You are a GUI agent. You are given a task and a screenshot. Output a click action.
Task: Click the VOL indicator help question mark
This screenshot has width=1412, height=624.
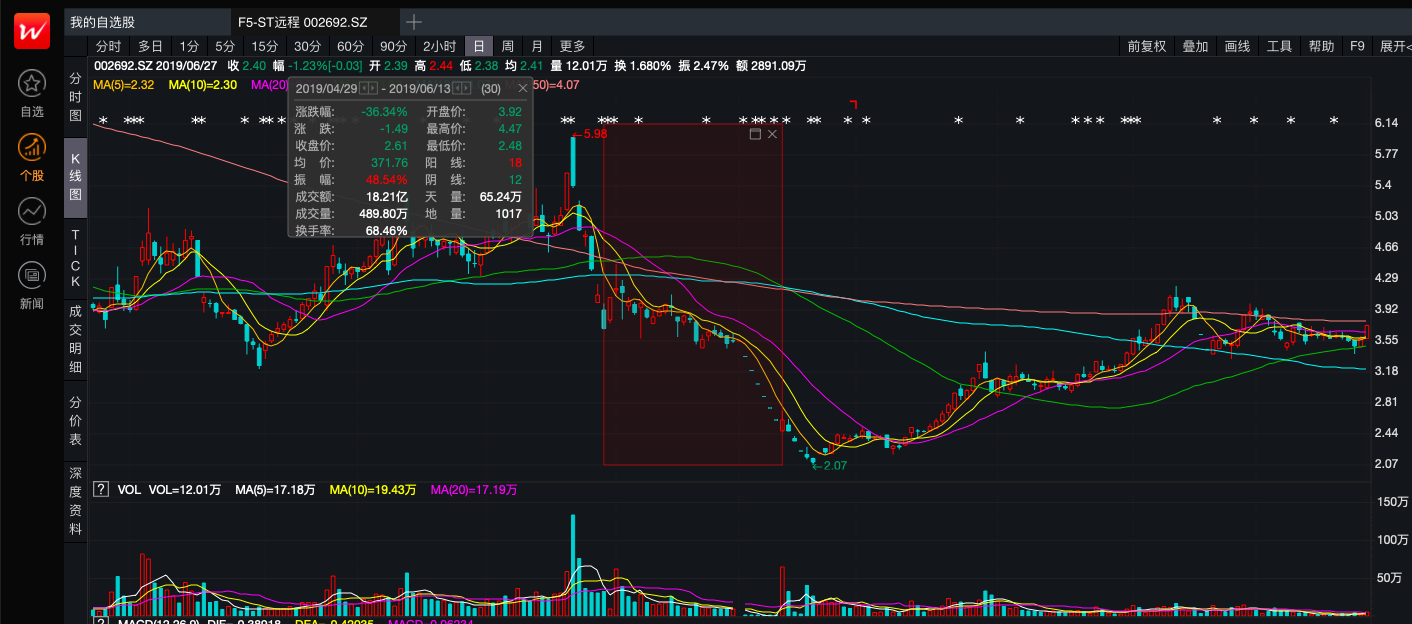[x=100, y=489]
